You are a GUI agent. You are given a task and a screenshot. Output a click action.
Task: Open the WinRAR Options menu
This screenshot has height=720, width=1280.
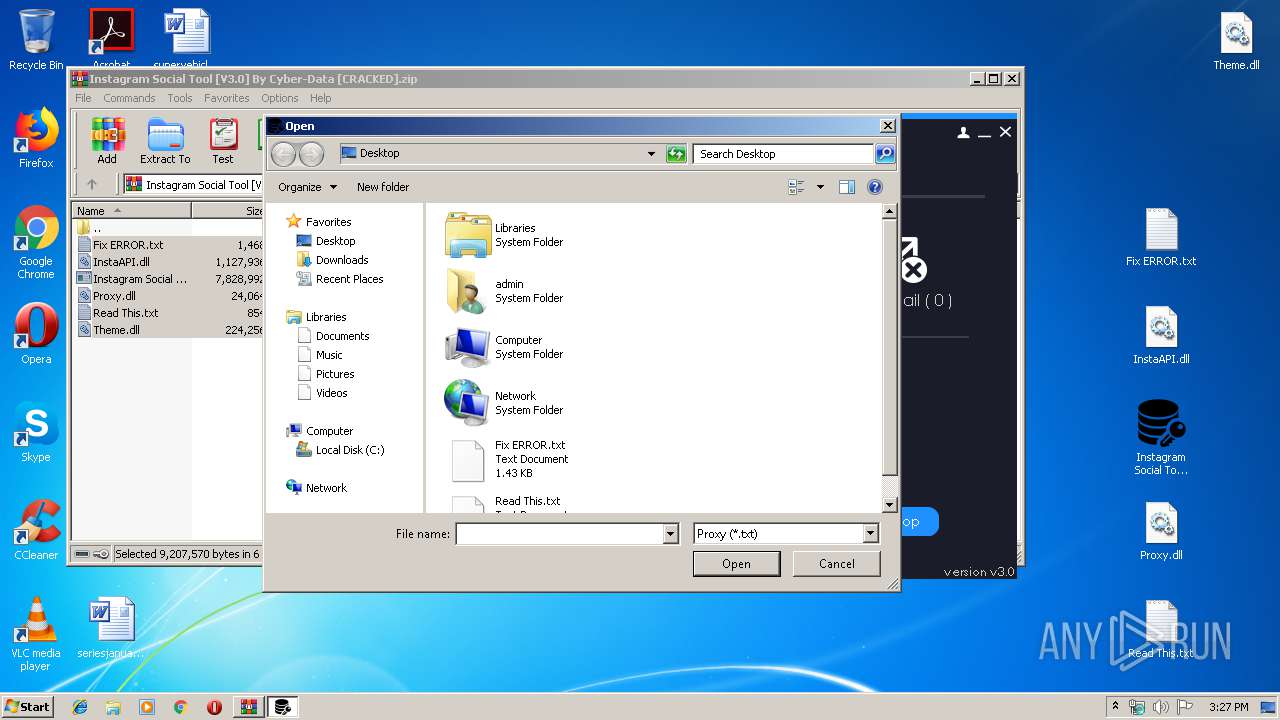280,98
